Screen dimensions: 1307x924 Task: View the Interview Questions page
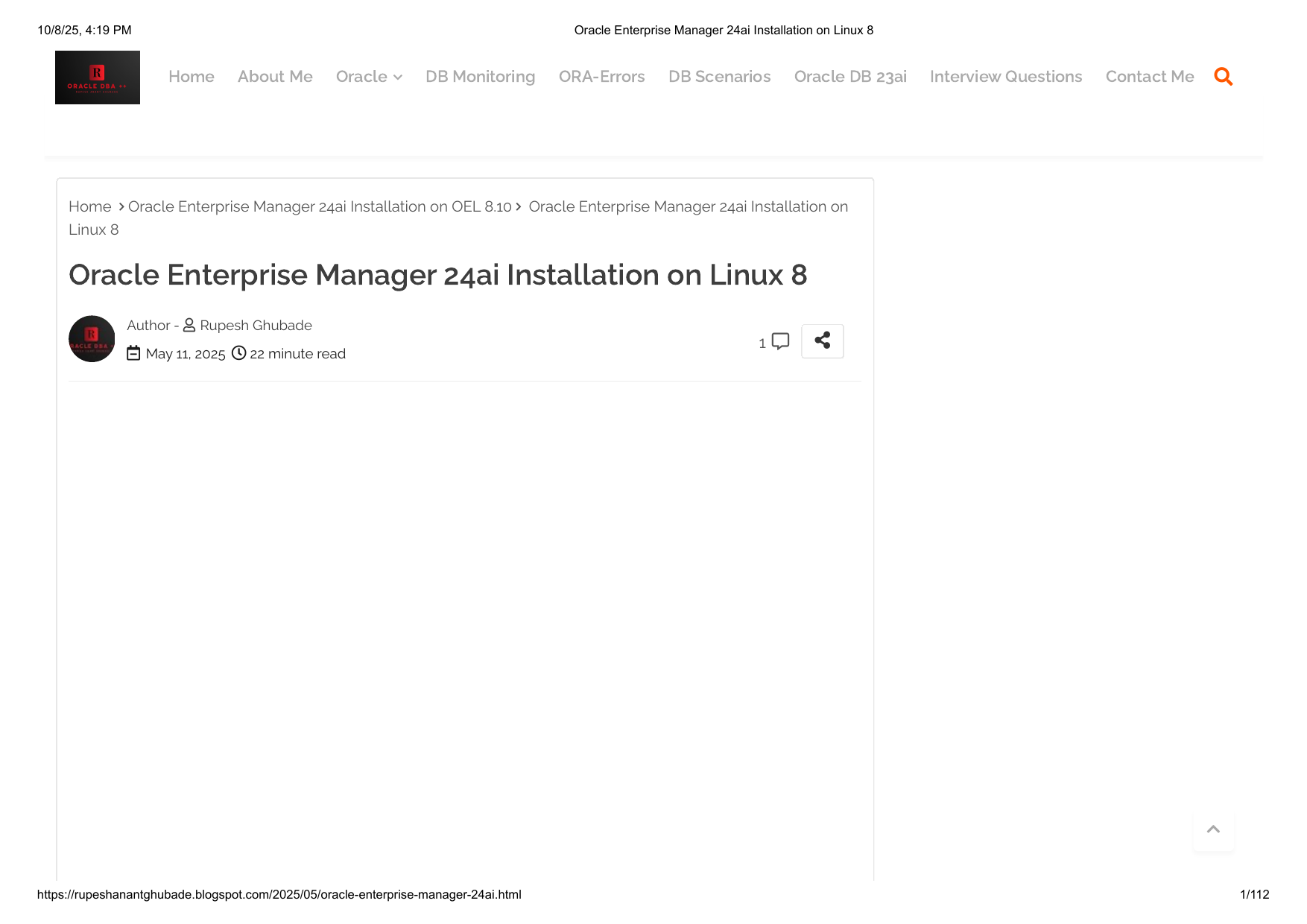pyautogui.click(x=1006, y=77)
